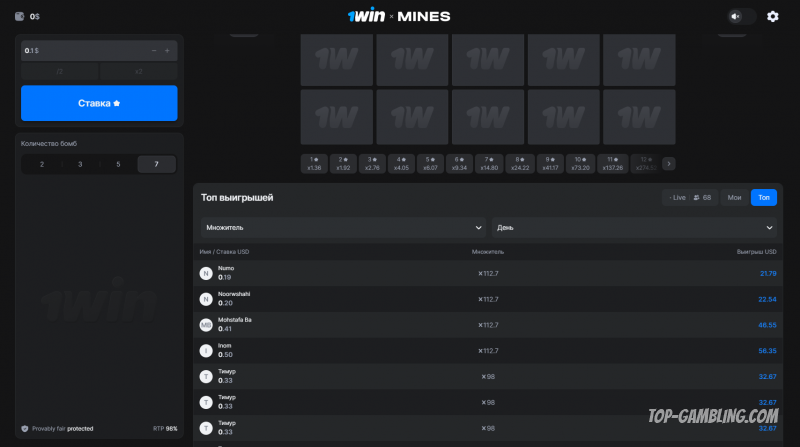Click the player name Noorwshahi
The image size is (800, 447).
click(x=234, y=294)
